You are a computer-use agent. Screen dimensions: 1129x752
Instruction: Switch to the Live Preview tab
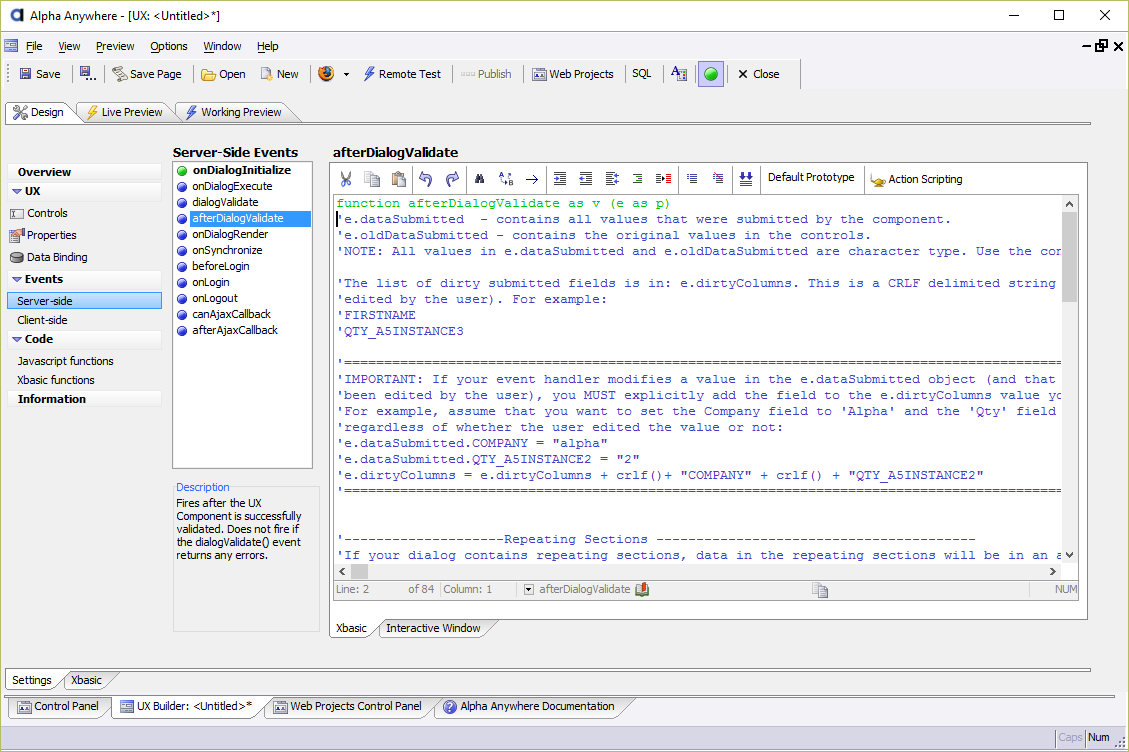(125, 112)
